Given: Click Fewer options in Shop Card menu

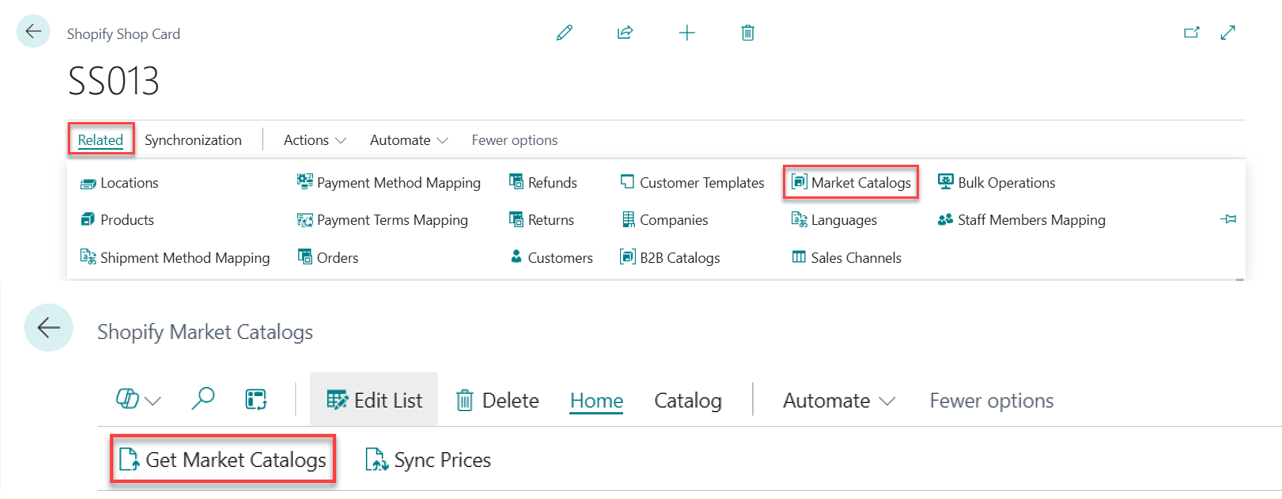Looking at the screenshot, I should coord(514,140).
